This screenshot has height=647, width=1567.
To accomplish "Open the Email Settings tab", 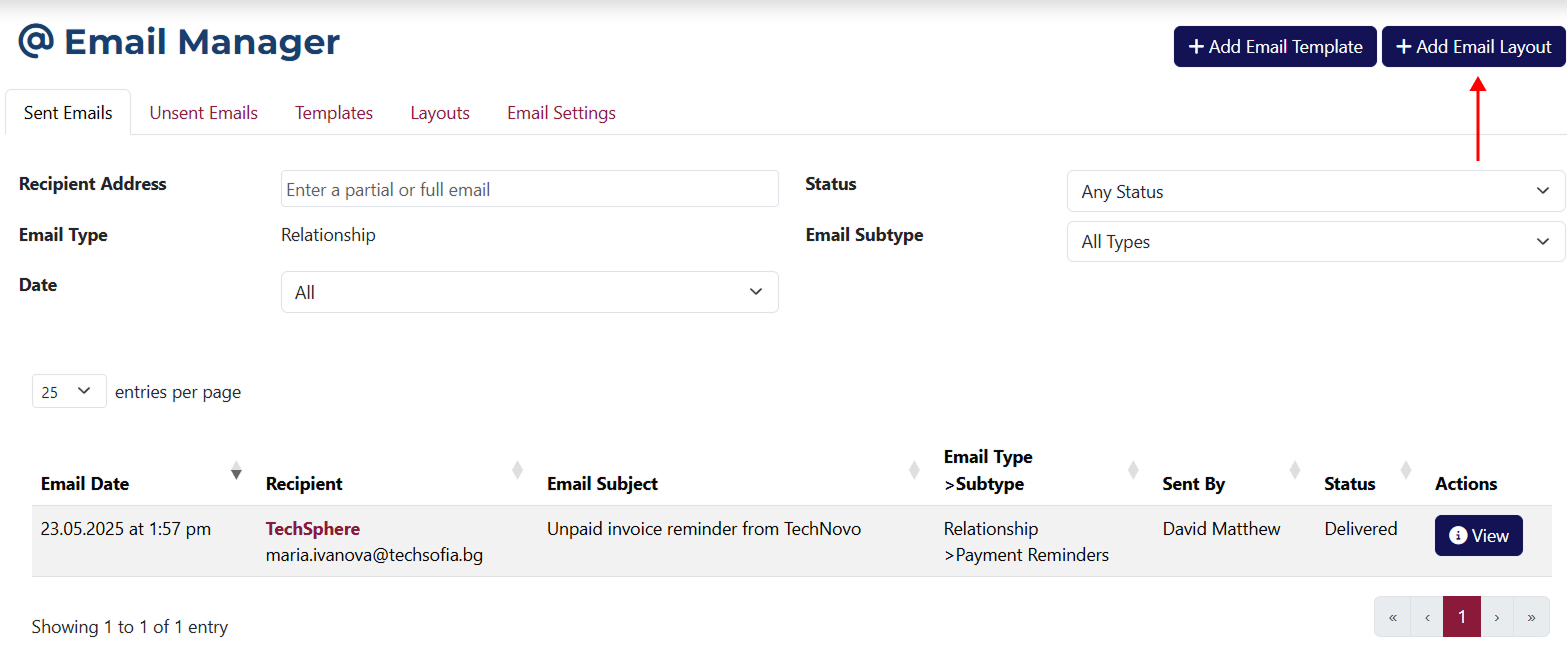I will click(x=560, y=112).
